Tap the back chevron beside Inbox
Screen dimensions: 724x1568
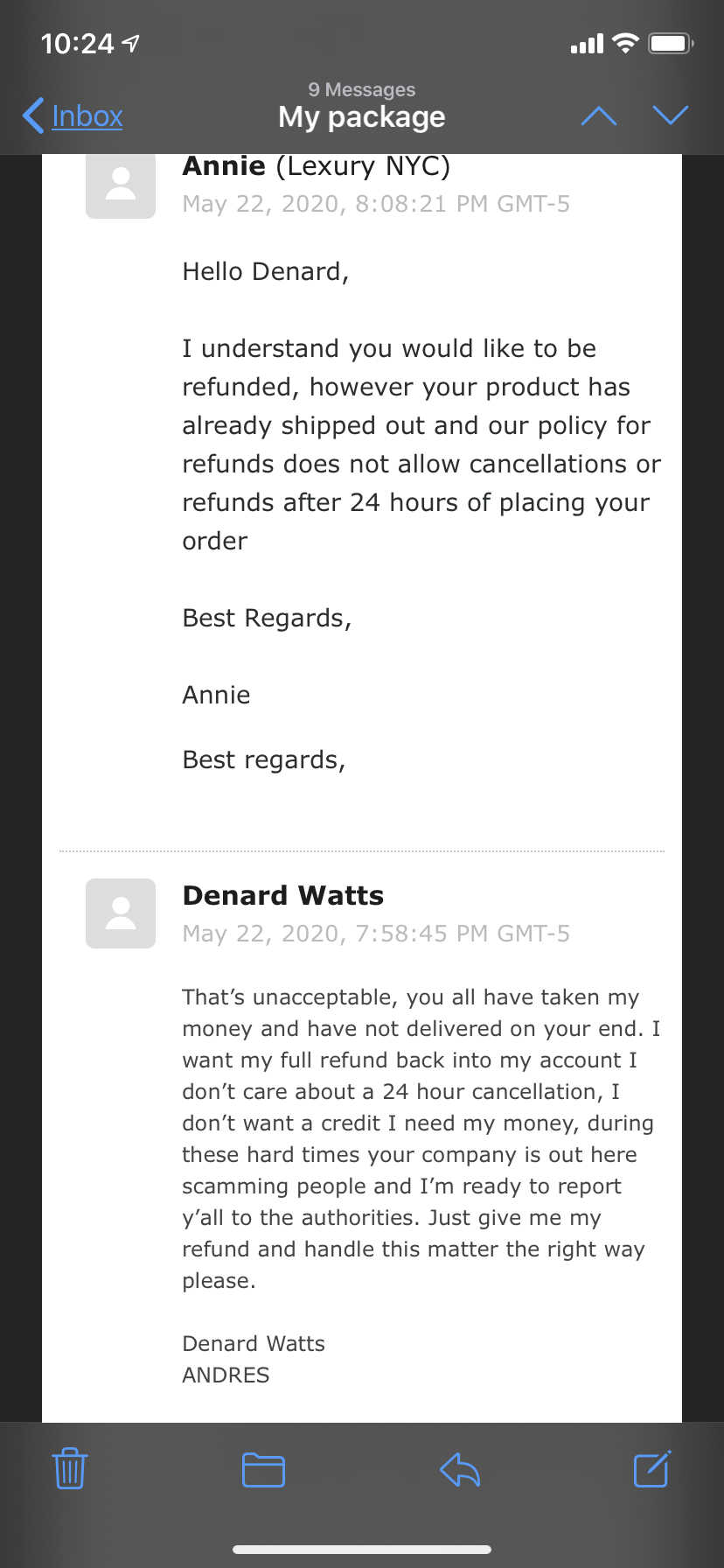pos(33,115)
